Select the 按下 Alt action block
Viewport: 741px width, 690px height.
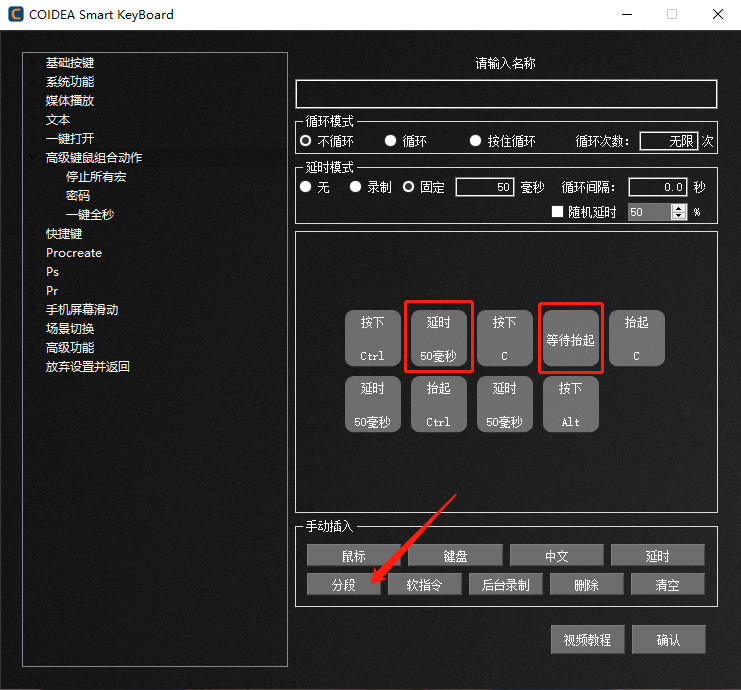[x=570, y=404]
